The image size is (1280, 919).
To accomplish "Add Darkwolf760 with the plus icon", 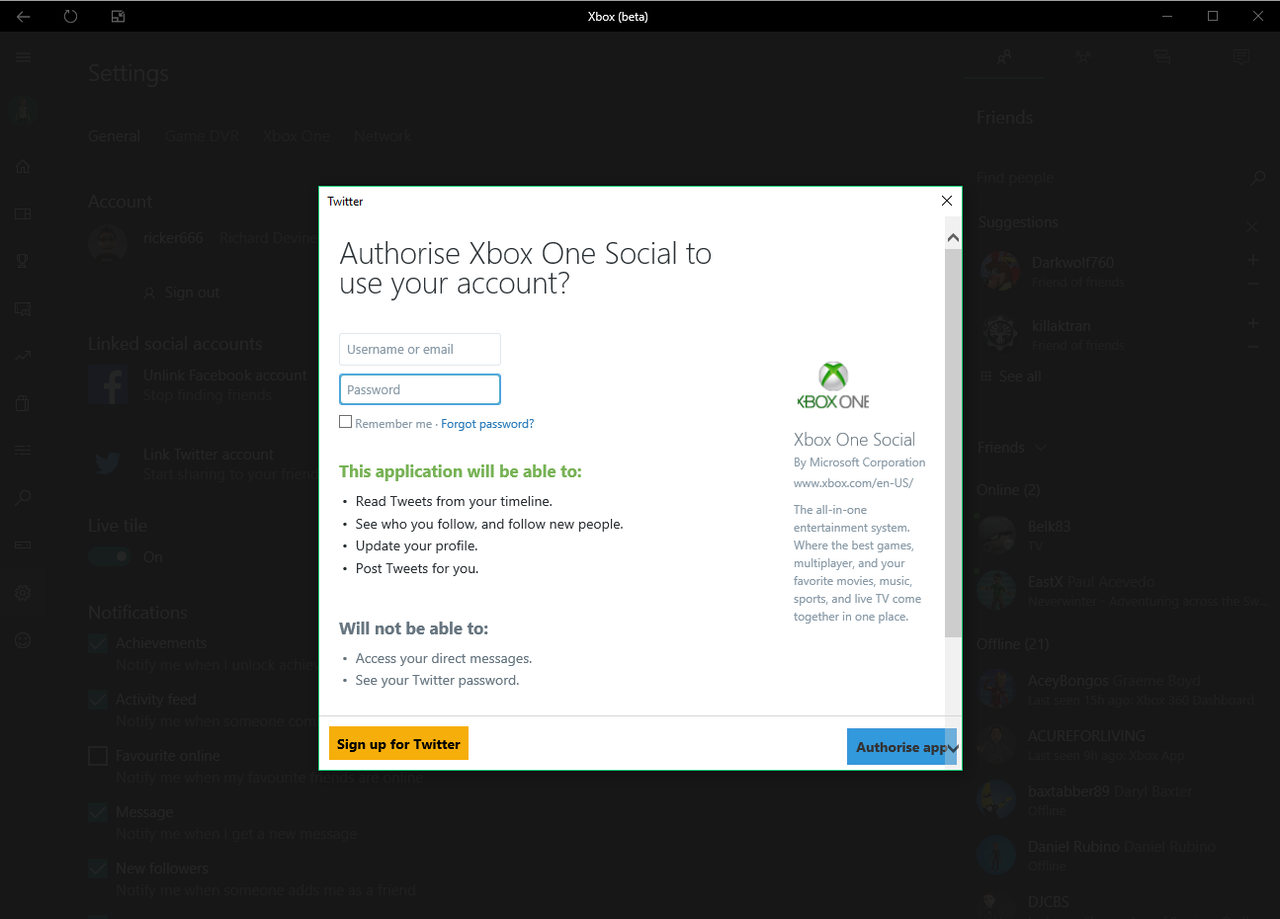I will click(x=1254, y=260).
